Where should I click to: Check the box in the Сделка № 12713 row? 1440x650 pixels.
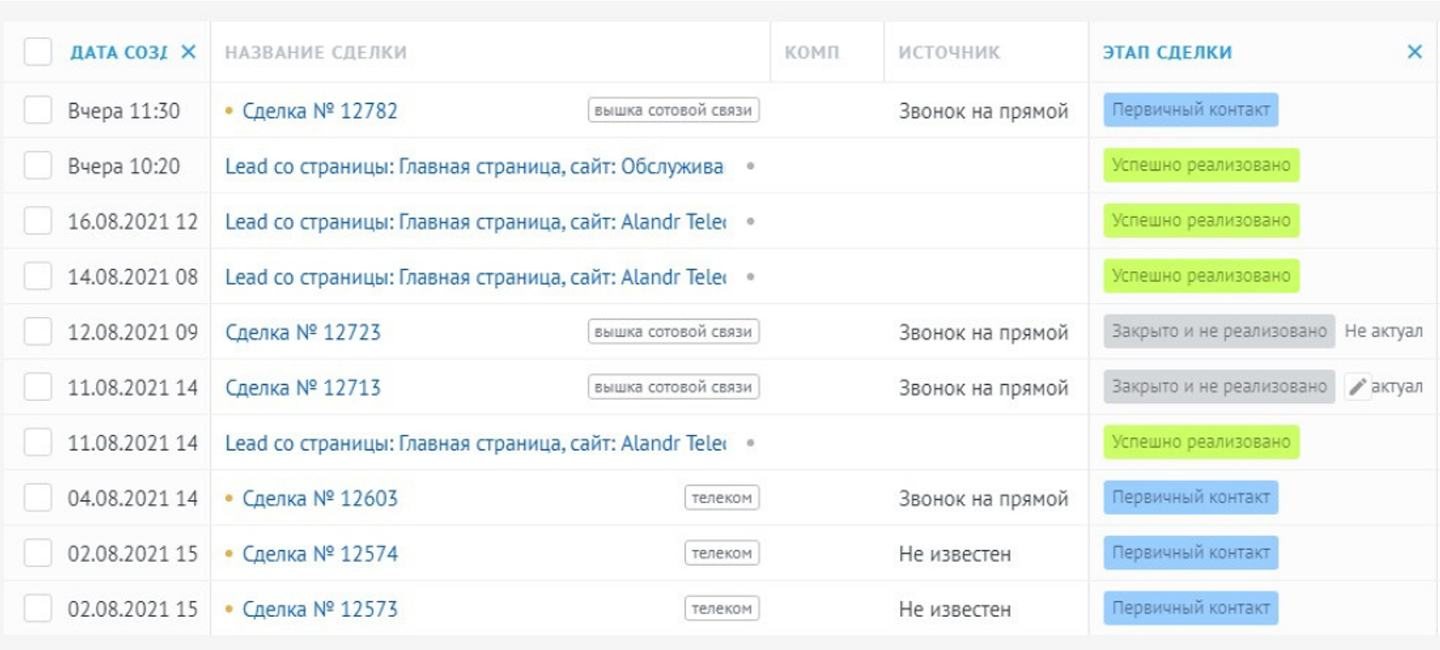click(38, 387)
